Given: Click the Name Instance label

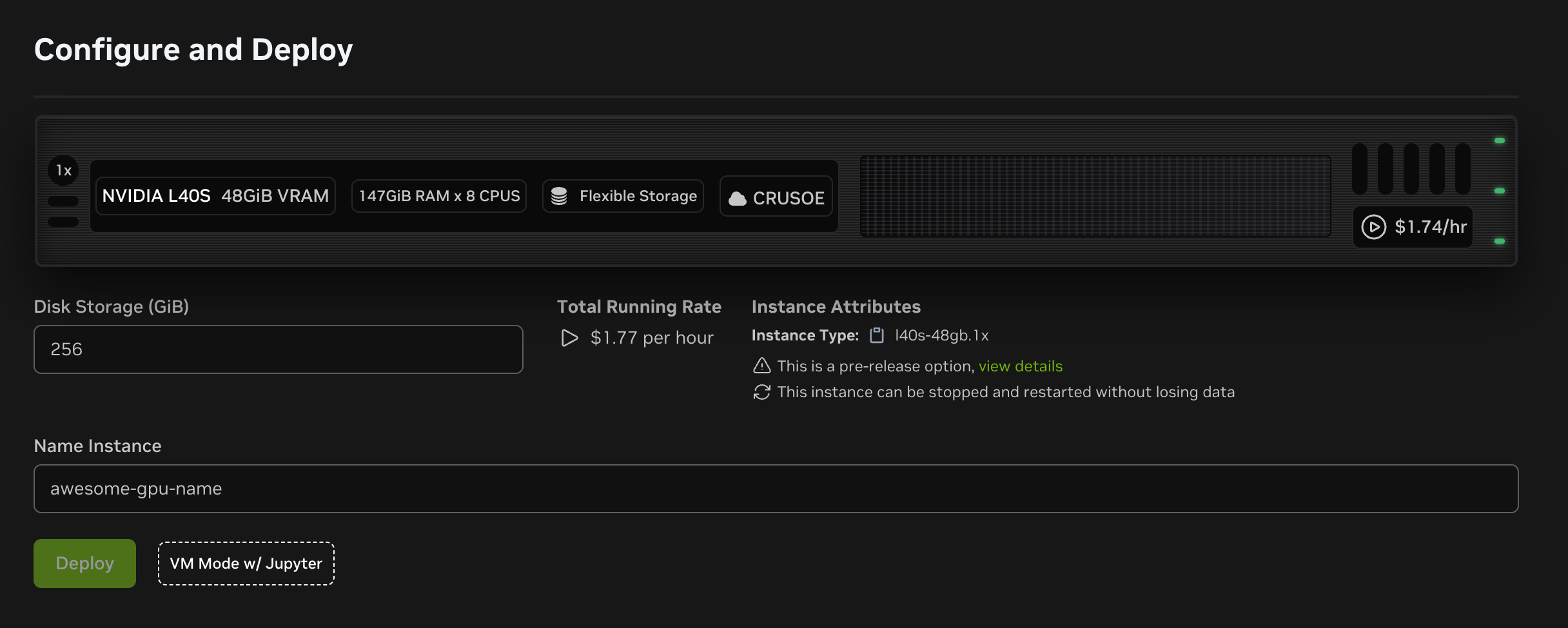Looking at the screenshot, I should tap(97, 446).
